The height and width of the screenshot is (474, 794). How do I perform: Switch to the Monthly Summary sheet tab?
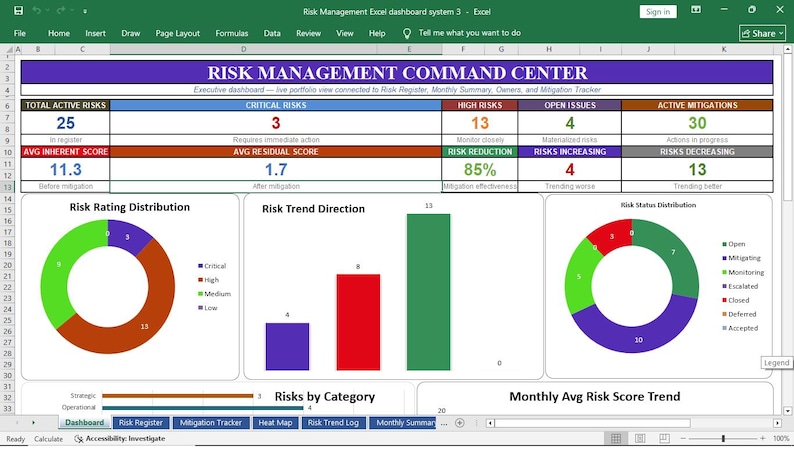[403, 422]
